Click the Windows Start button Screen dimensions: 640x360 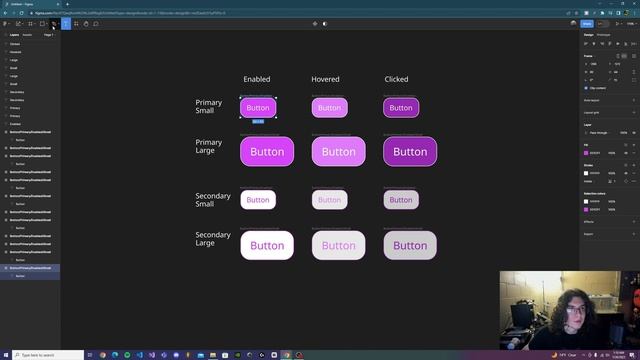click(6, 355)
